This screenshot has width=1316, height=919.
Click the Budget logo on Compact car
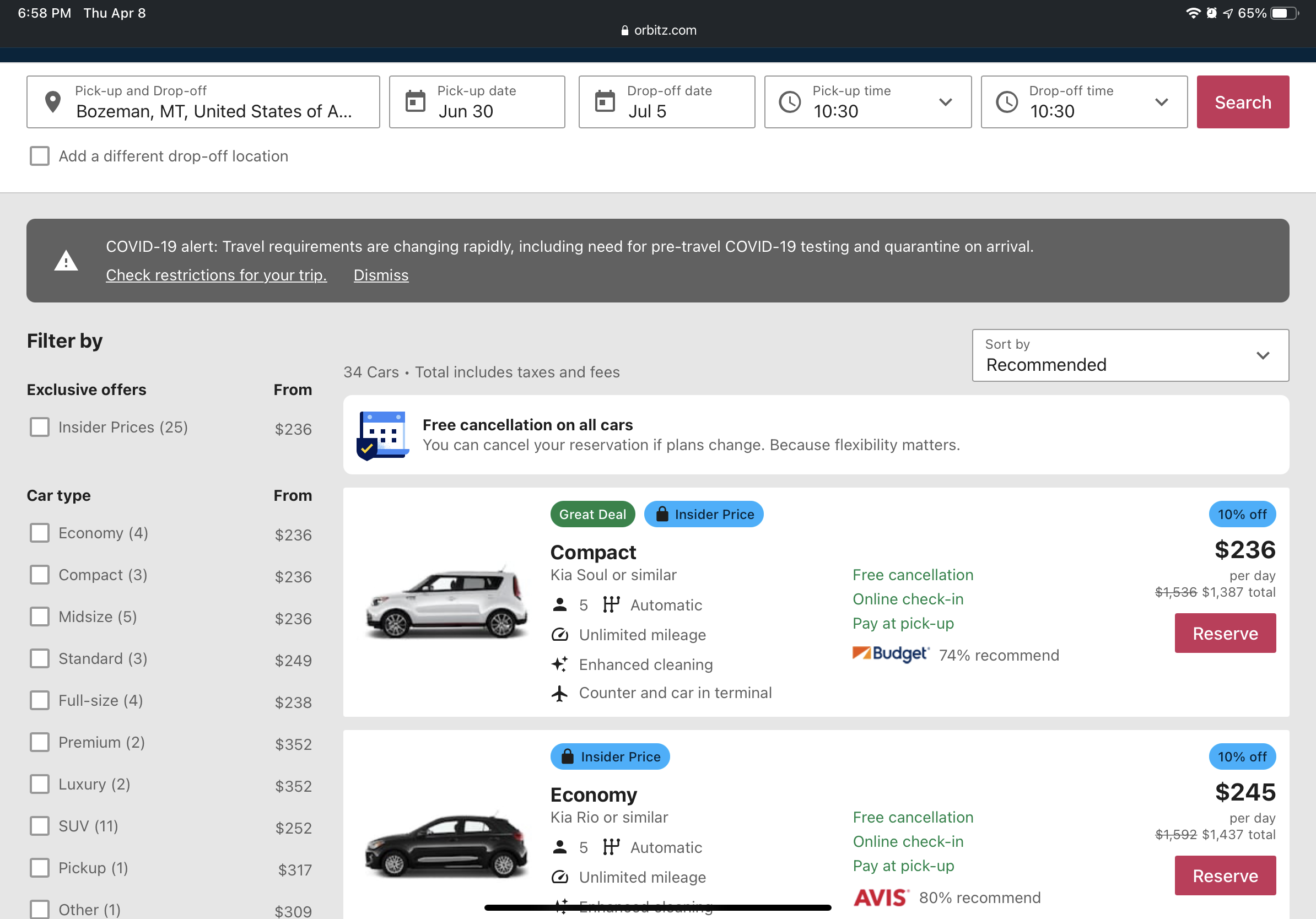click(890, 654)
